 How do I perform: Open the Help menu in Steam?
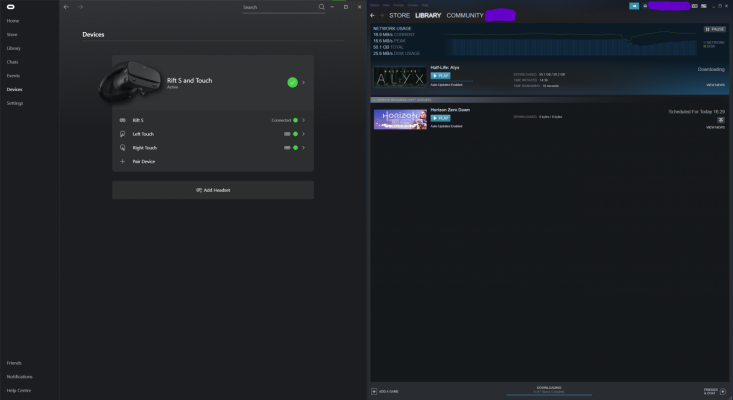tap(425, 5)
